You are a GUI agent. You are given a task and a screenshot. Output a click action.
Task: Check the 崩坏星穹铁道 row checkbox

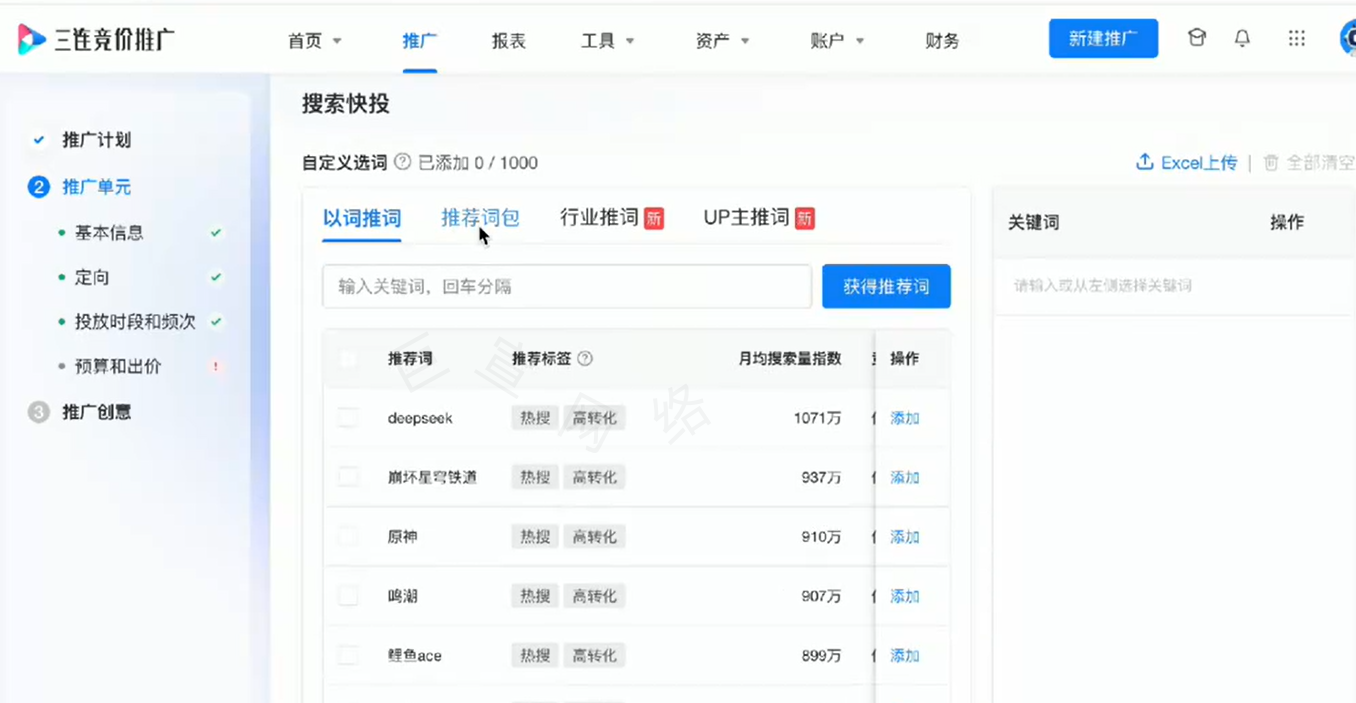coord(348,477)
